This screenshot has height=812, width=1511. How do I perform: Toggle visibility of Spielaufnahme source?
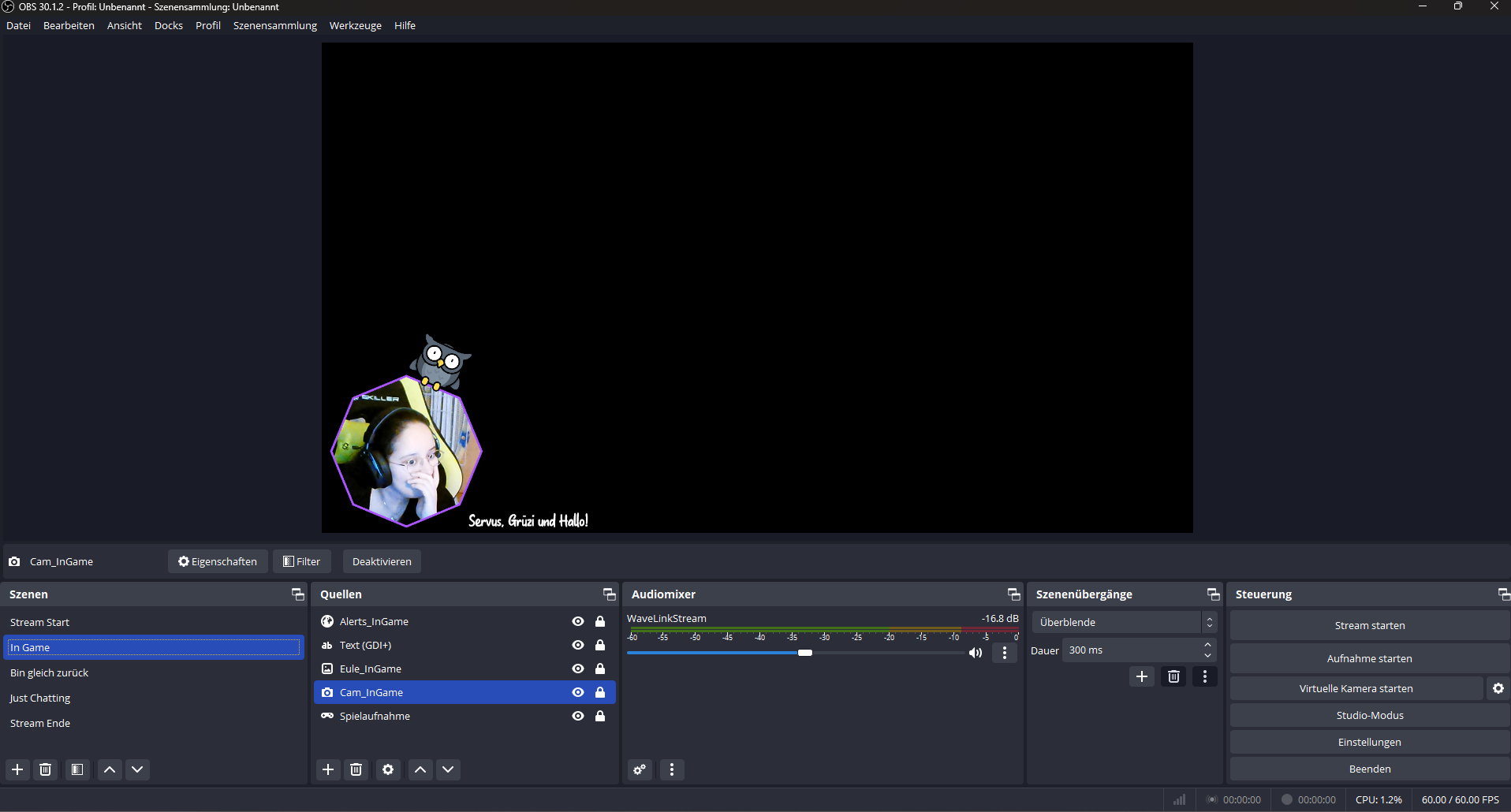click(578, 716)
